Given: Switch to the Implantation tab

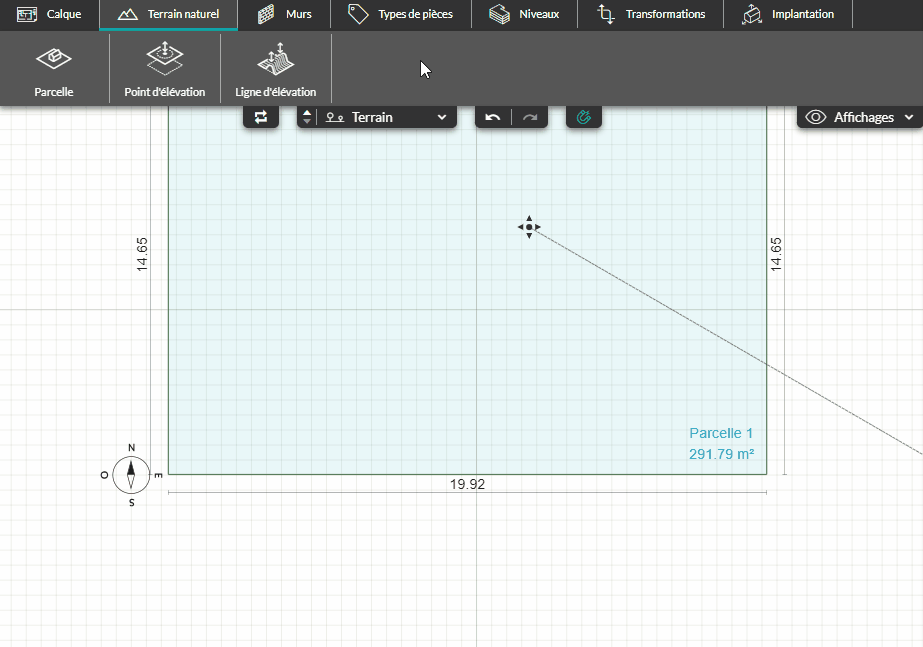Looking at the screenshot, I should pos(788,14).
